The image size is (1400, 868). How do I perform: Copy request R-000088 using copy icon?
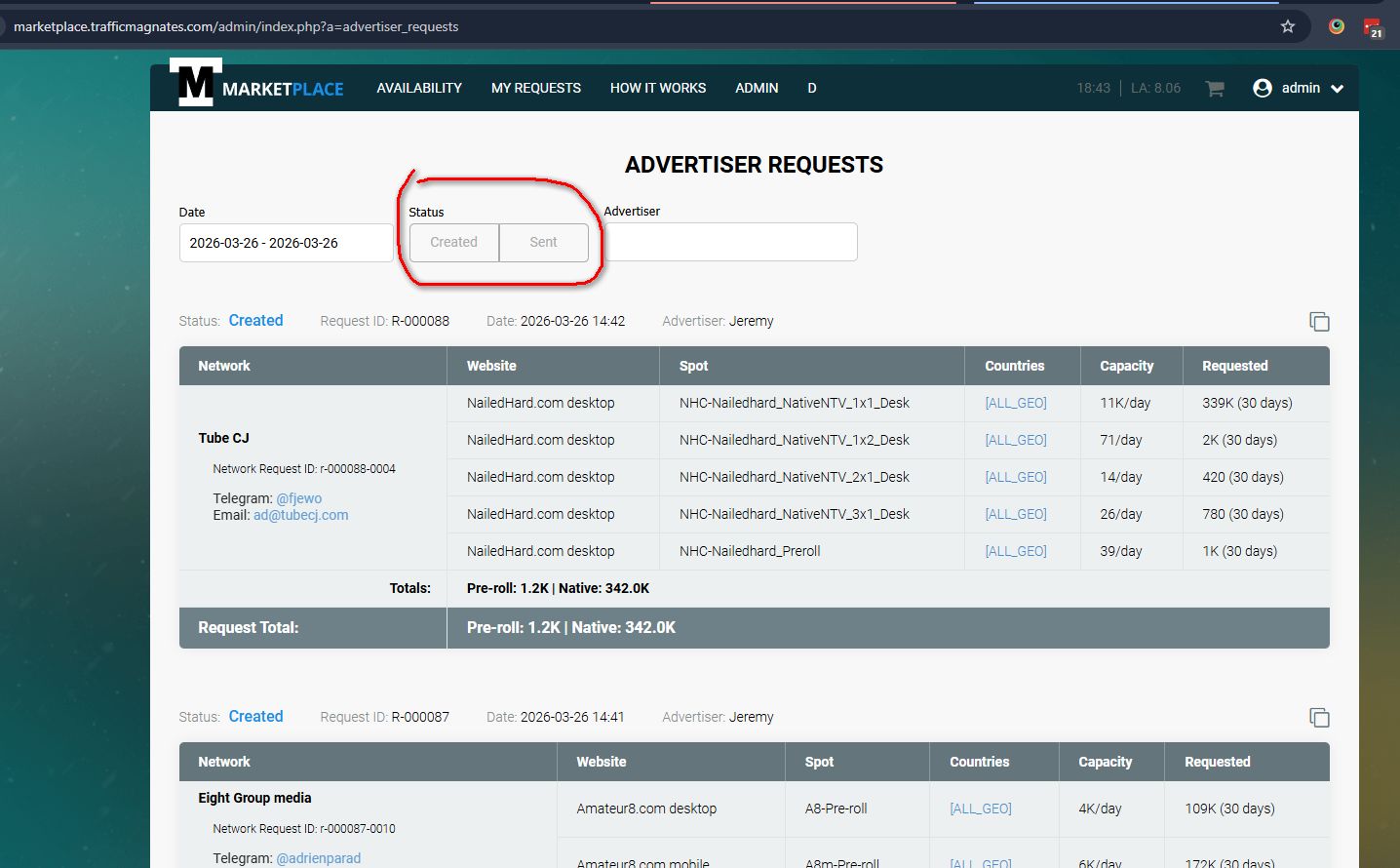point(1319,322)
